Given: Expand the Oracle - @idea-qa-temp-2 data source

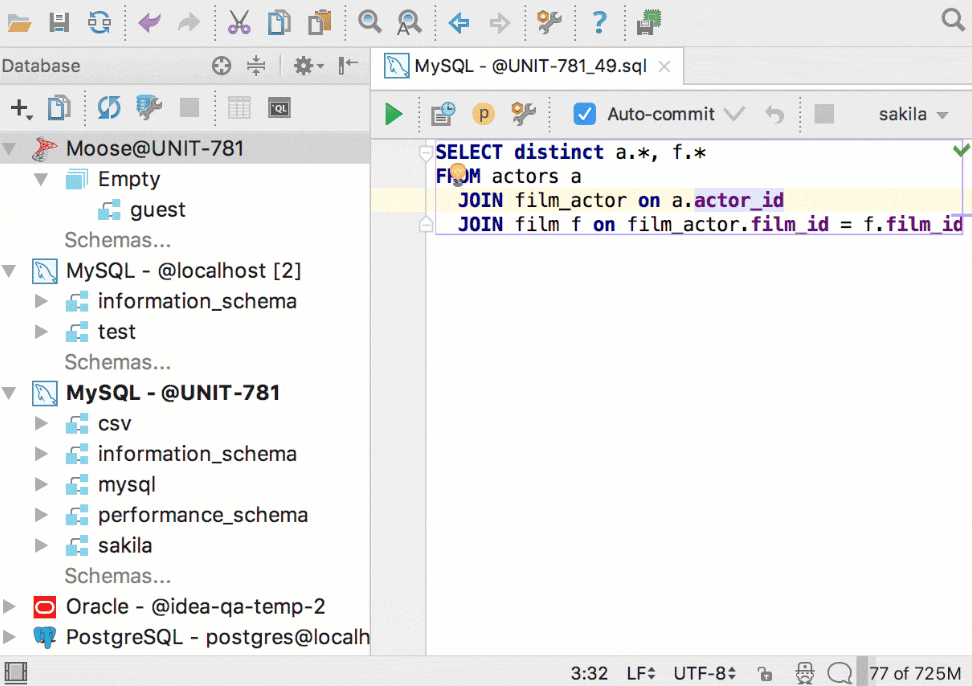Looking at the screenshot, I should click(9, 606).
